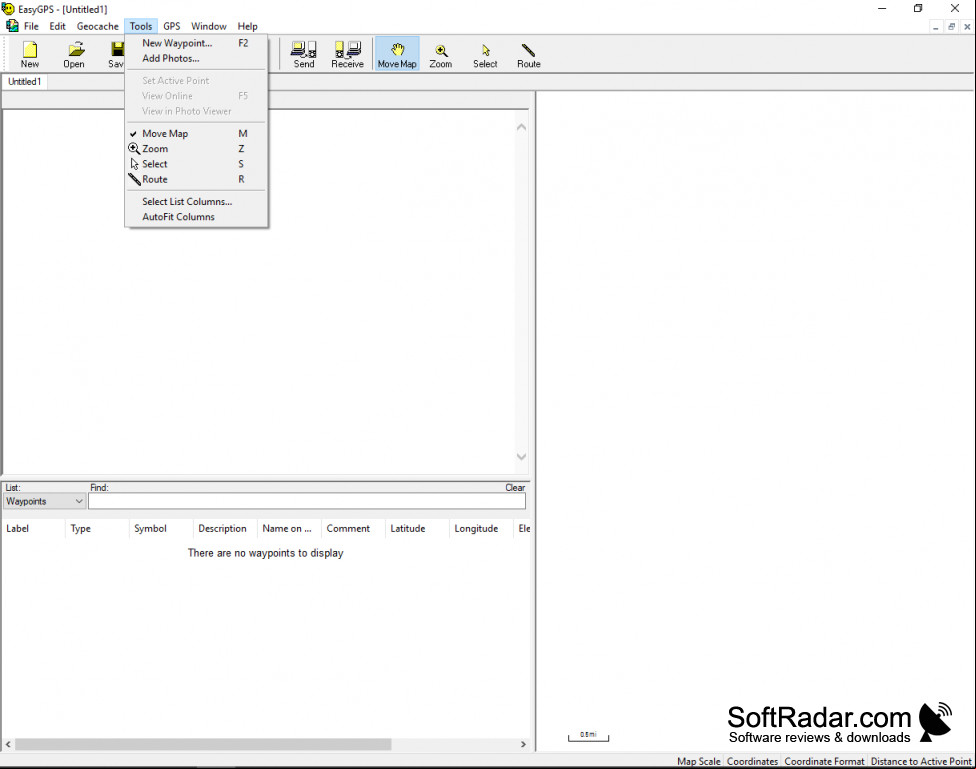This screenshot has height=769, width=976.
Task: Click the upper pane scroll down arrow
Action: (522, 456)
